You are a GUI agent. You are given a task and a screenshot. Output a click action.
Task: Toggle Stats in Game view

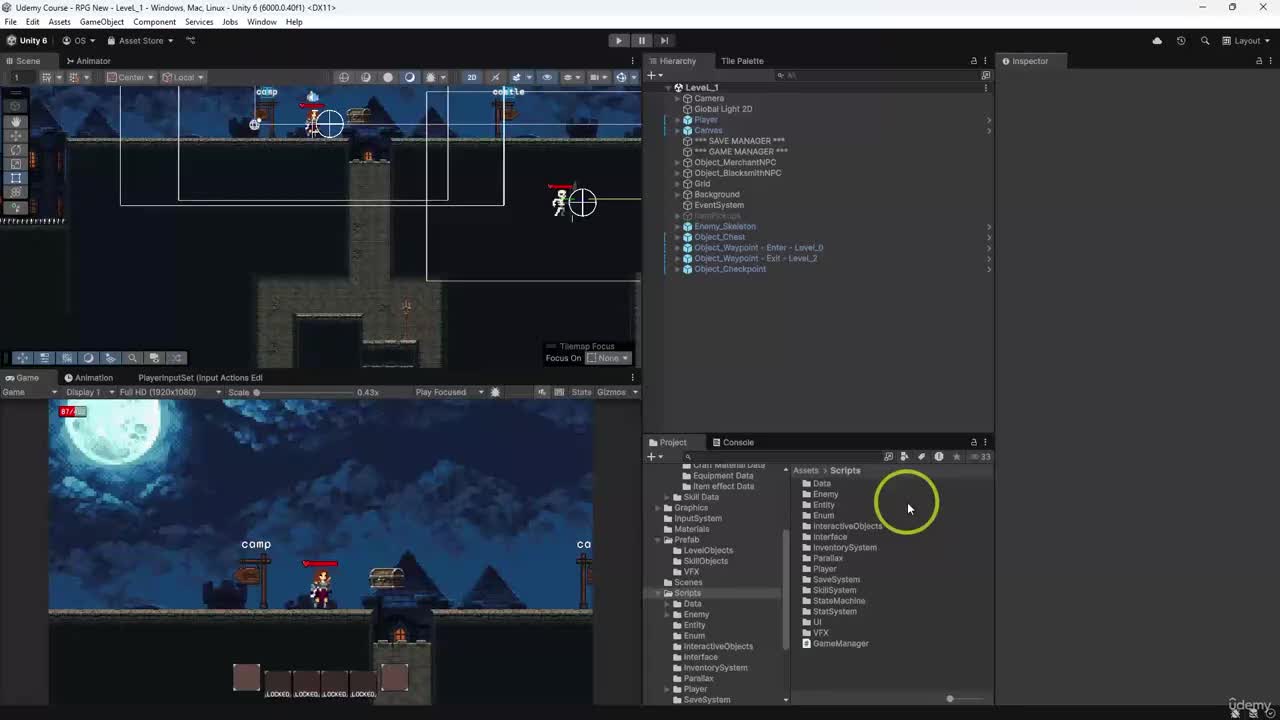pyautogui.click(x=581, y=392)
